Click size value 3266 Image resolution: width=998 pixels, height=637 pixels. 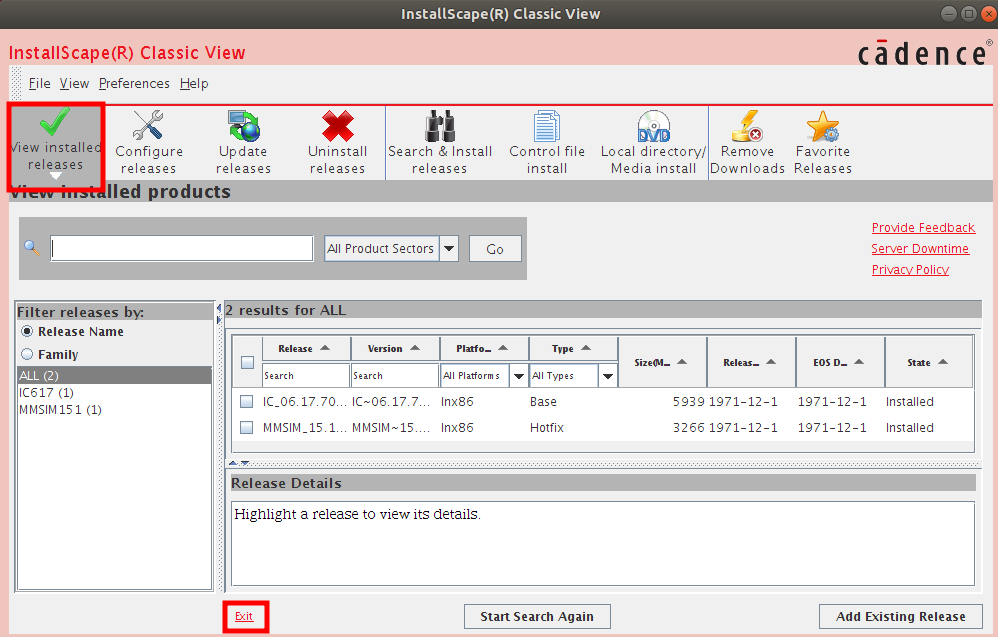click(x=689, y=428)
